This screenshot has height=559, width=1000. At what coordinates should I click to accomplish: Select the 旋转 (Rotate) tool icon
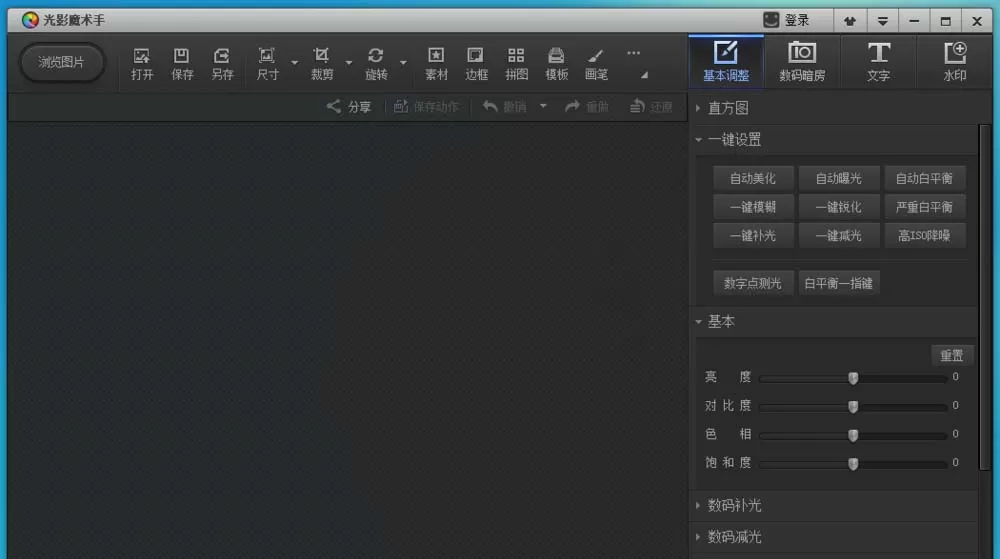click(376, 56)
